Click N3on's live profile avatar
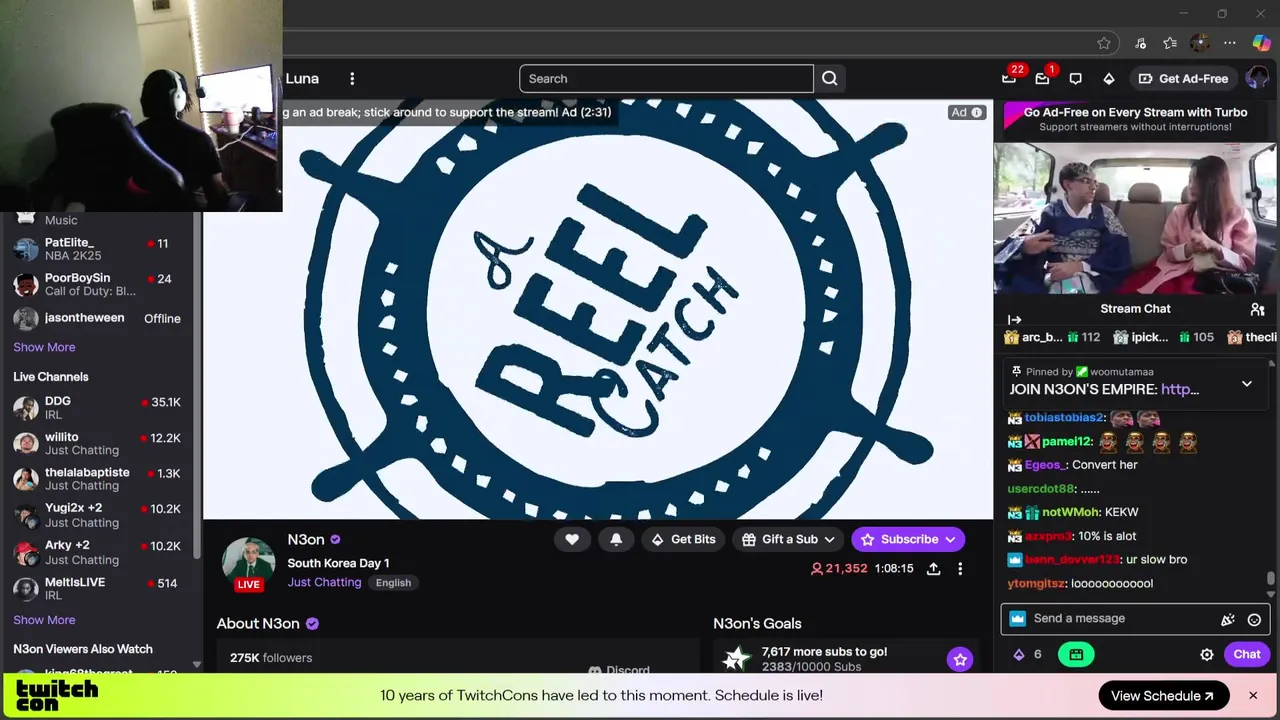Screen dimensions: 1280x720 click(x=248, y=563)
